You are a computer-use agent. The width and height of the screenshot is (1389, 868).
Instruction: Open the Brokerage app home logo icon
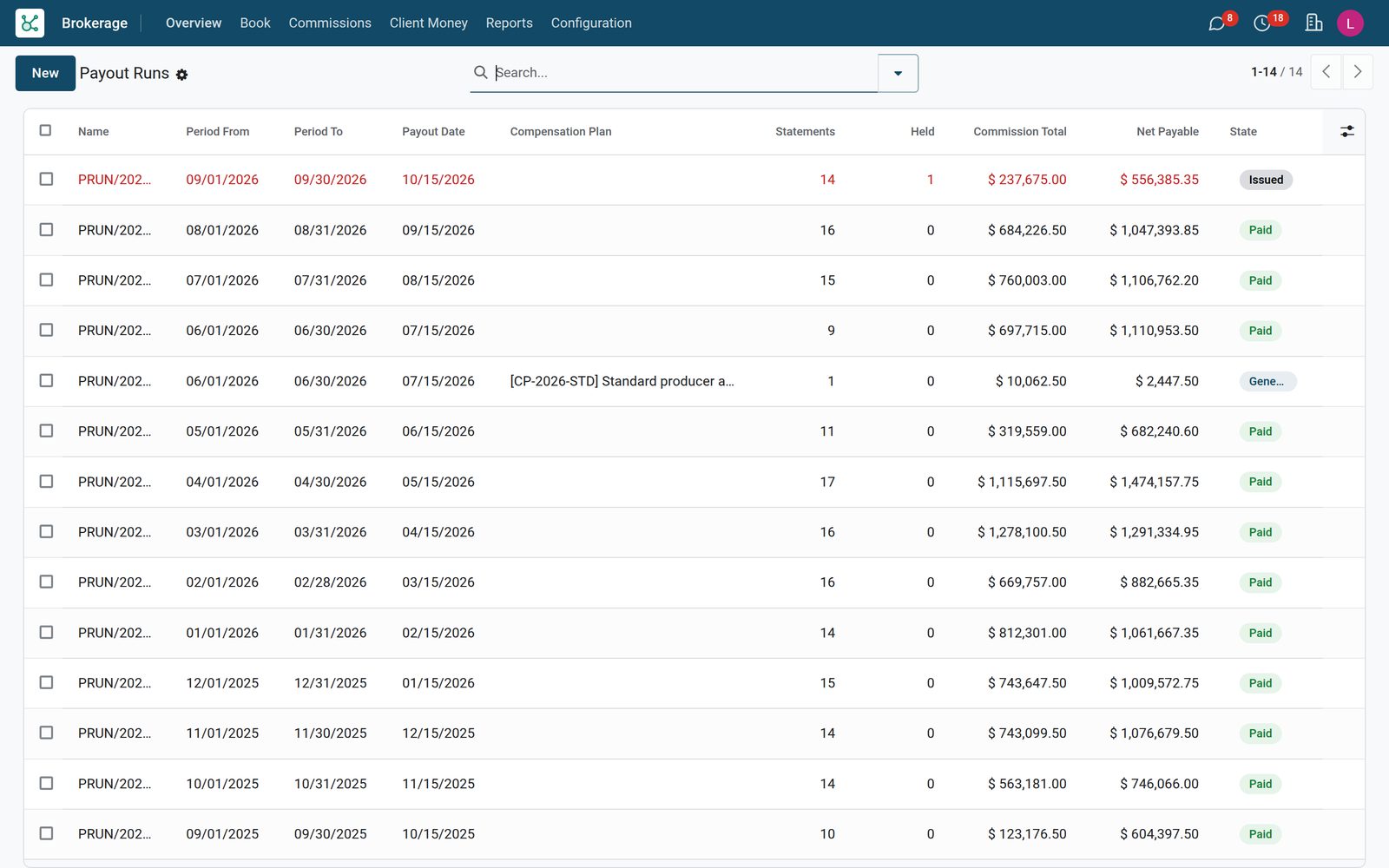pyautogui.click(x=30, y=23)
